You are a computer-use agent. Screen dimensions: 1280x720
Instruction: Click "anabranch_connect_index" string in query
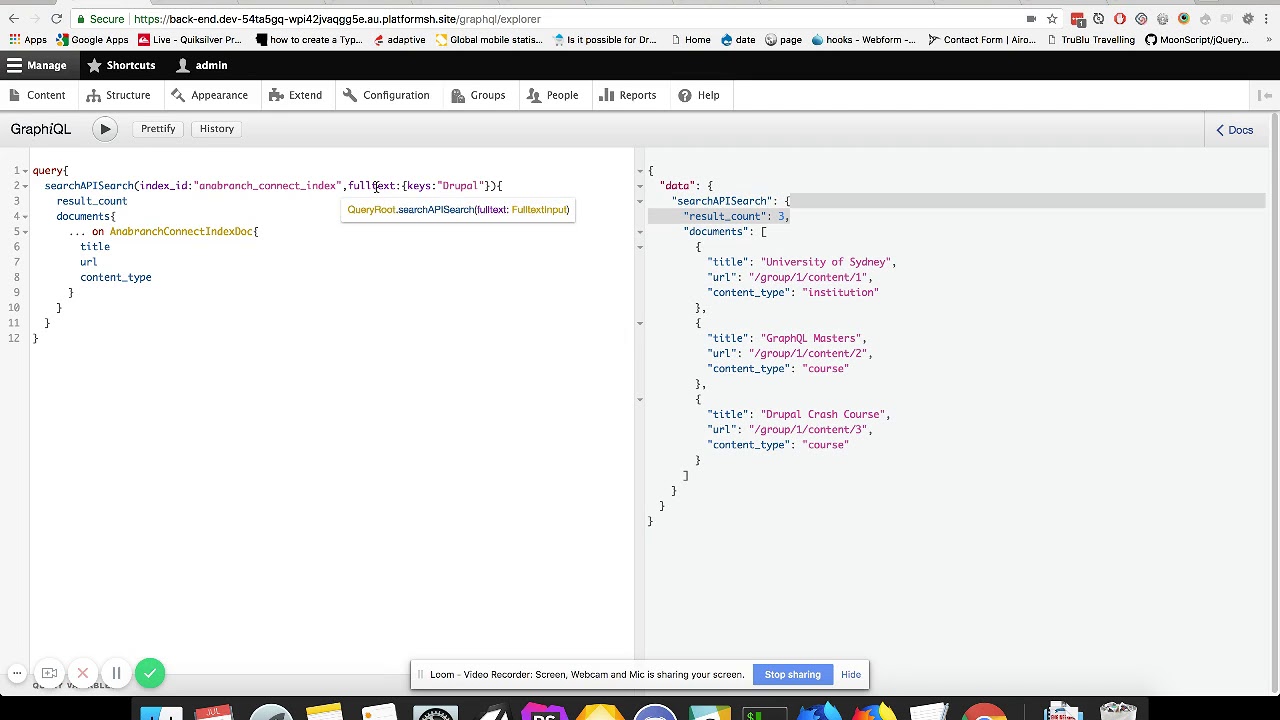267,186
